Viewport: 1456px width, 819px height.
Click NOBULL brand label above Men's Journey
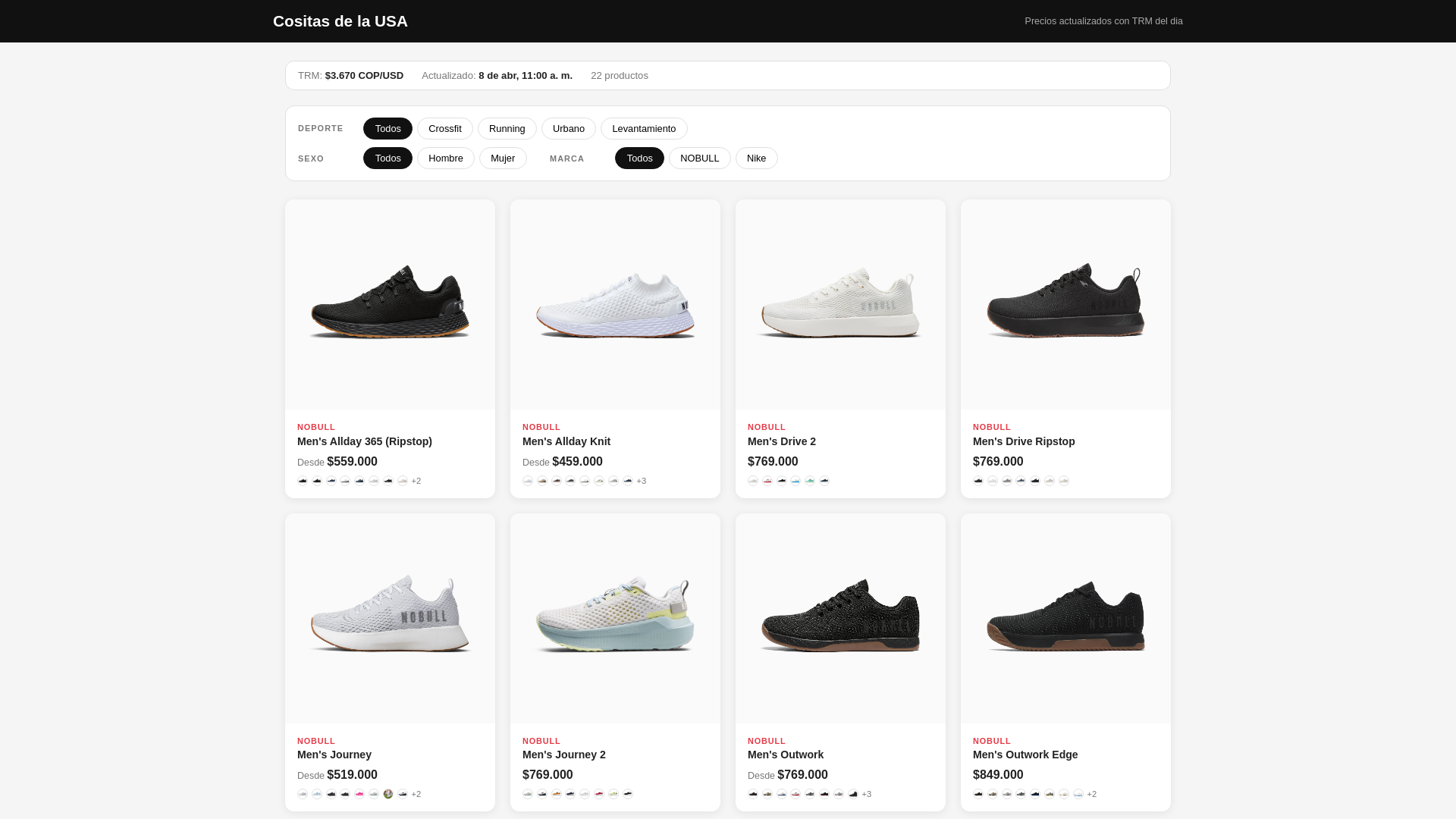[x=316, y=741]
